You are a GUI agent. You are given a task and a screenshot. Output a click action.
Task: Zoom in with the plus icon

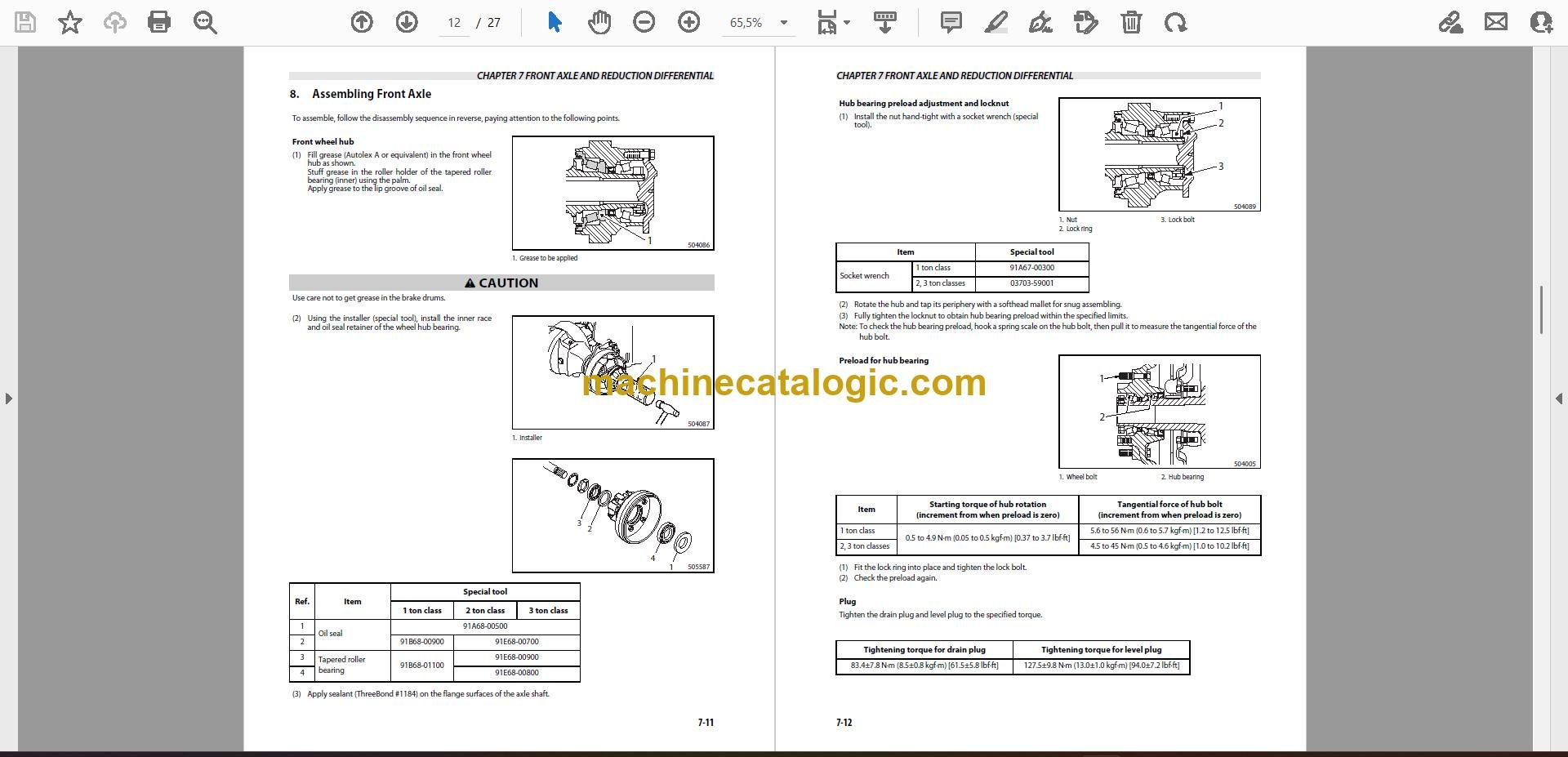tap(689, 22)
